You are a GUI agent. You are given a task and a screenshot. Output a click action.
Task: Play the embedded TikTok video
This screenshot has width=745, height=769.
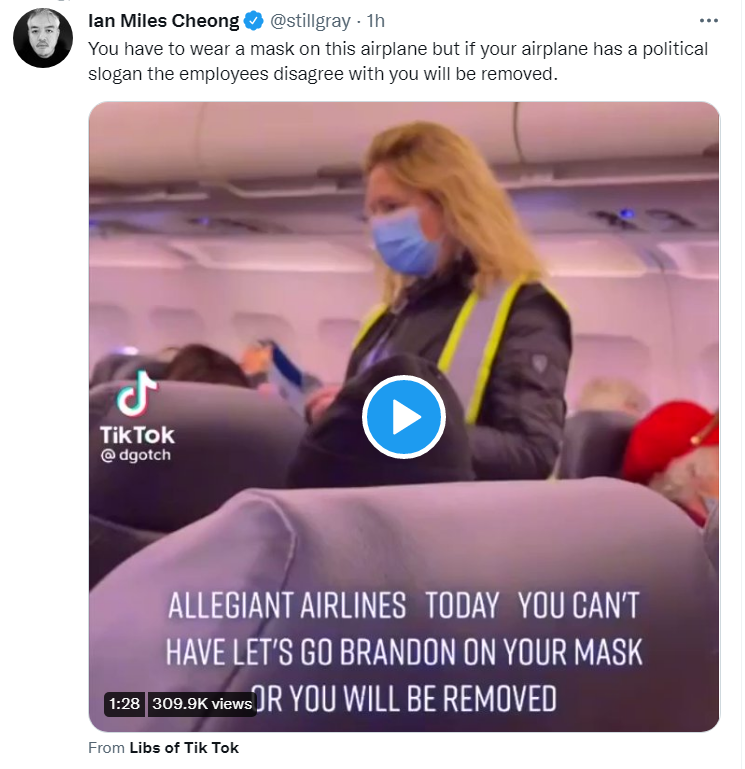pyautogui.click(x=403, y=417)
